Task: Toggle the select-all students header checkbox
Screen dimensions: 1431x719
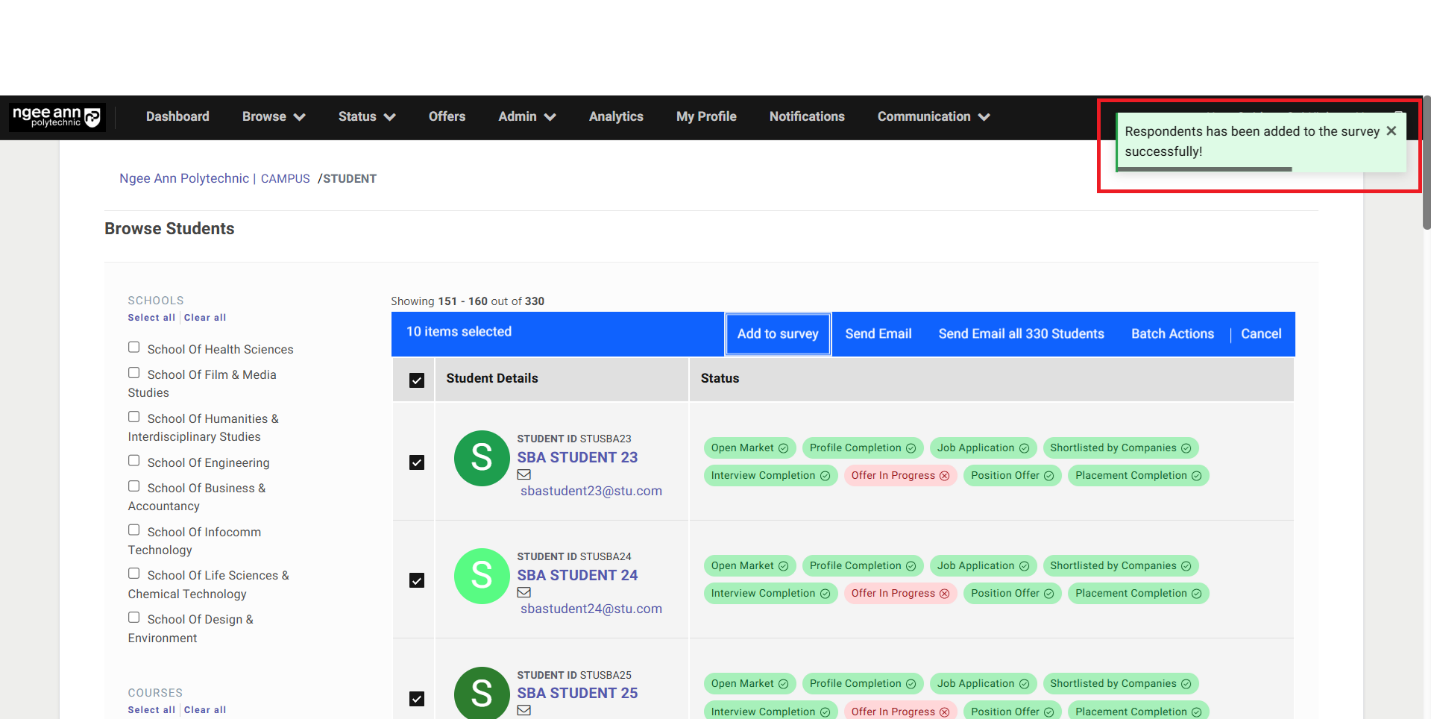Action: [417, 380]
